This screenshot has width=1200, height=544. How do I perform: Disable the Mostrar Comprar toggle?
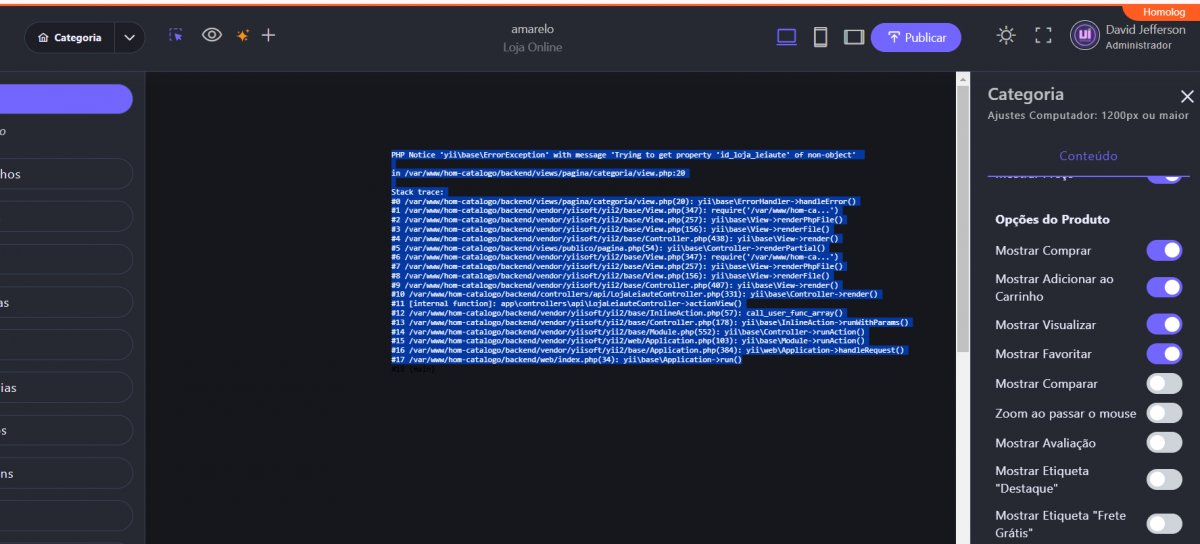(x=1163, y=250)
